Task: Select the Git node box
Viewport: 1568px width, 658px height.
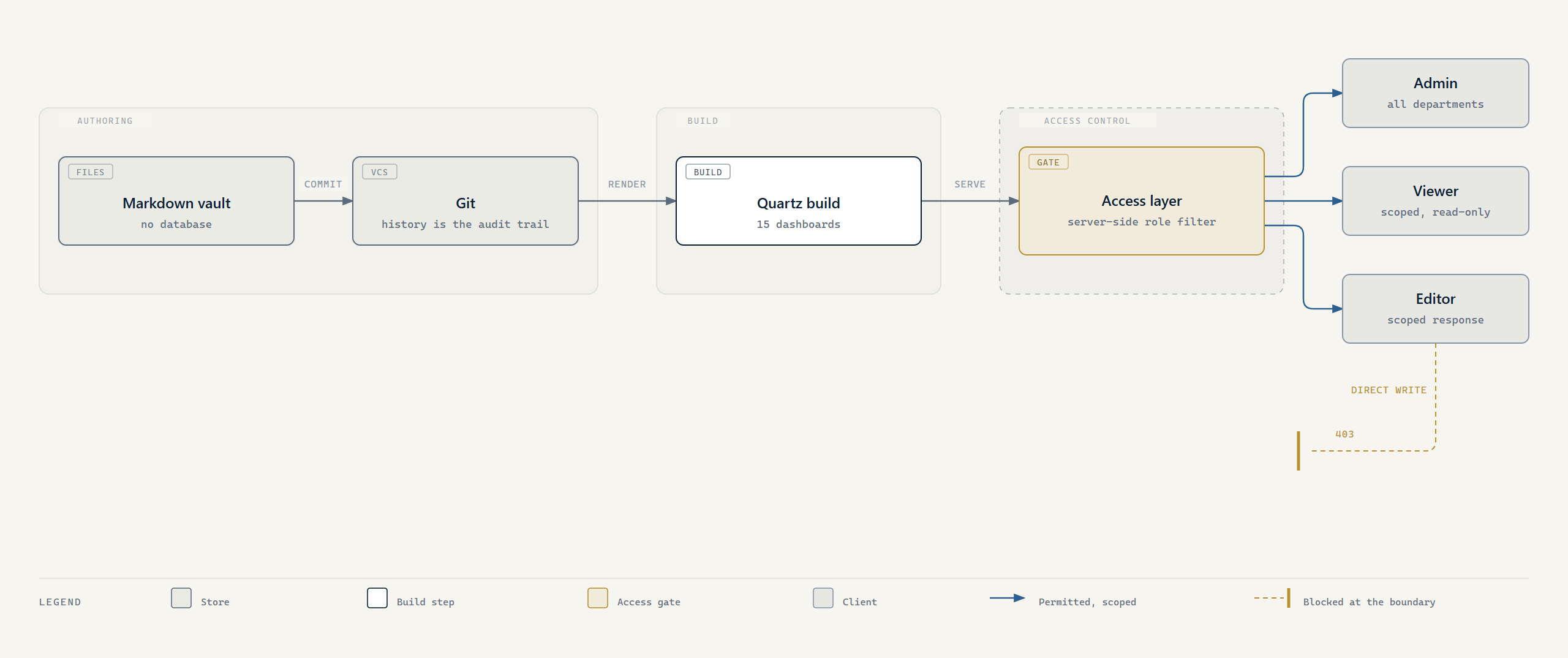Action: point(466,201)
